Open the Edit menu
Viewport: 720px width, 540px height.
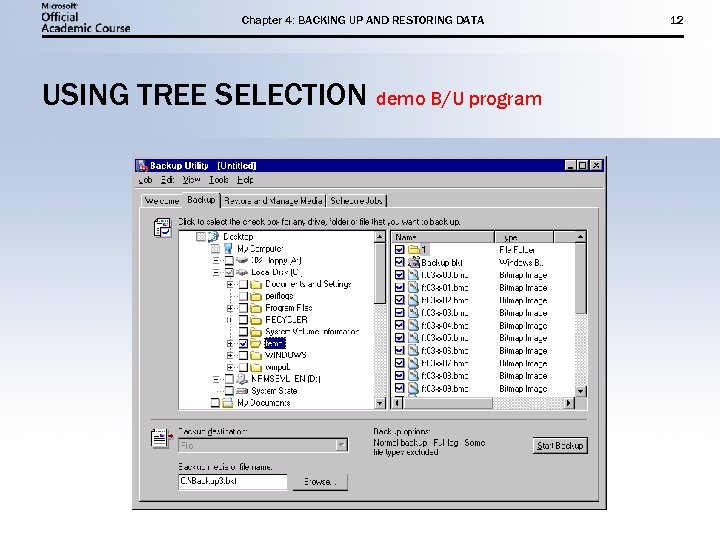pos(167,180)
